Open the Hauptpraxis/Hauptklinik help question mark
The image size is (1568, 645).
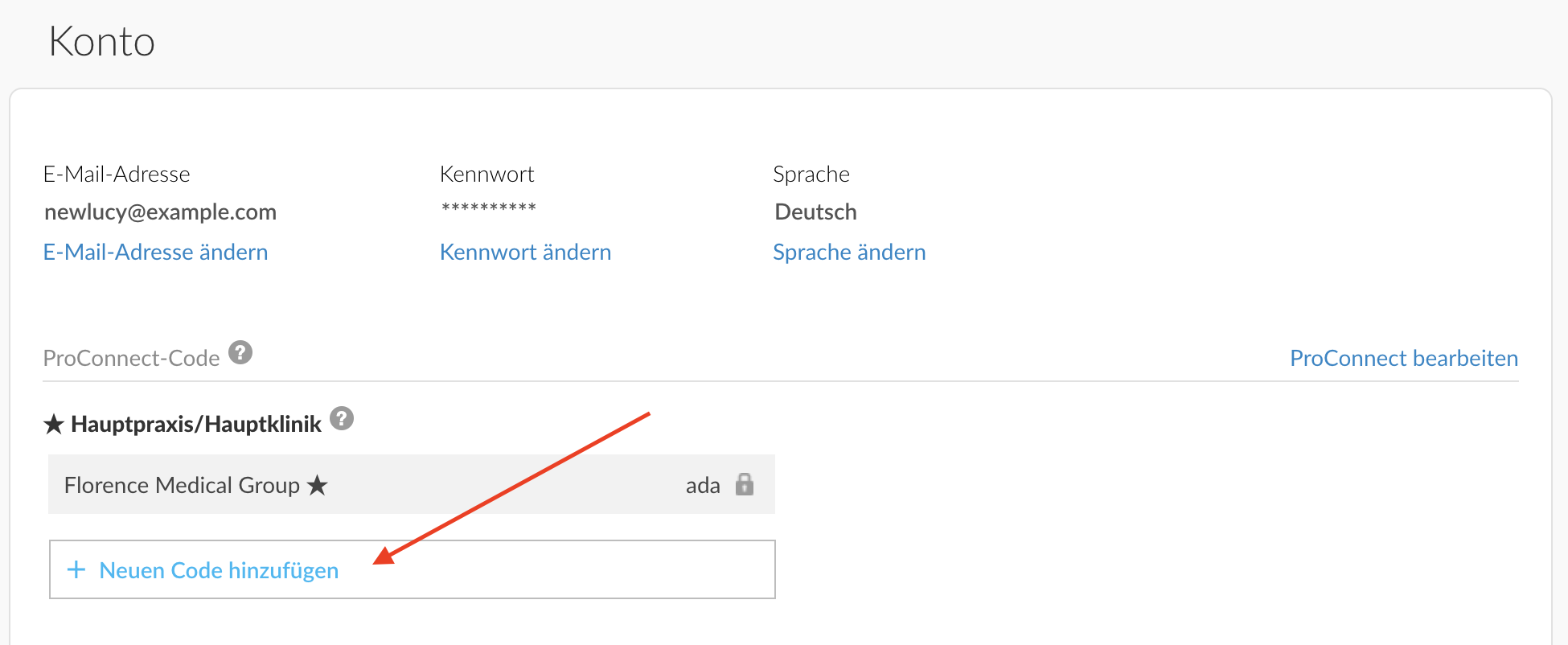pyautogui.click(x=342, y=418)
